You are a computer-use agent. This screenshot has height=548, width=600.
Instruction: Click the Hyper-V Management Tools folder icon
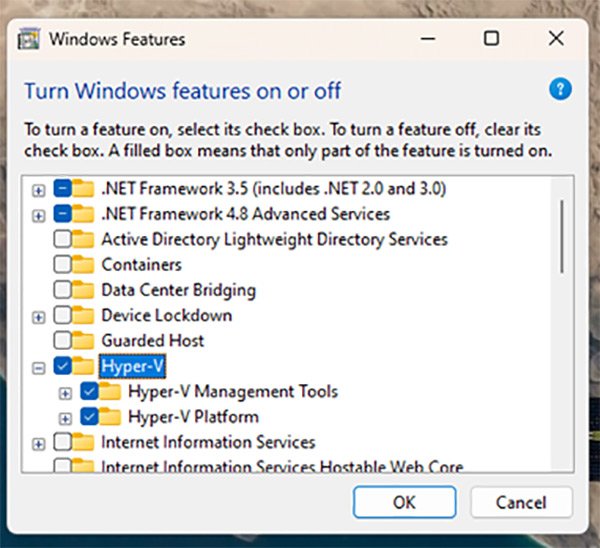pos(110,392)
